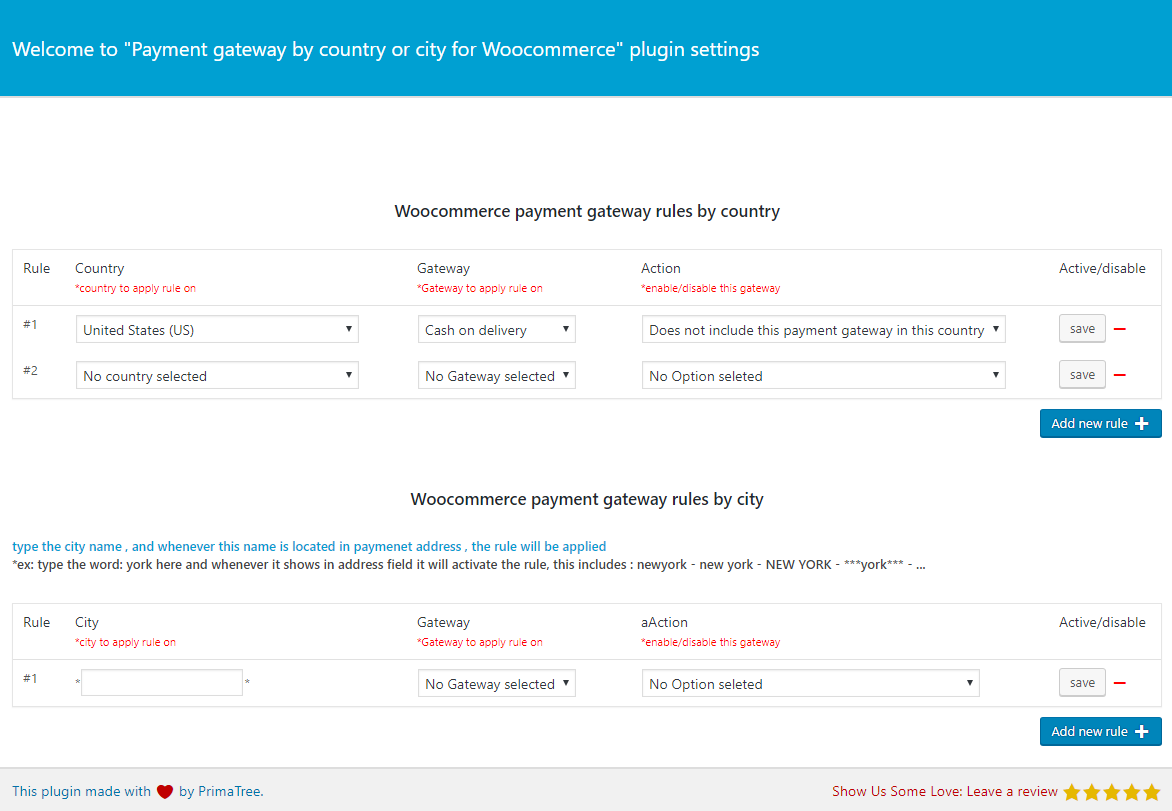Open 'No country selected' dropdown in rule #2

click(x=217, y=376)
